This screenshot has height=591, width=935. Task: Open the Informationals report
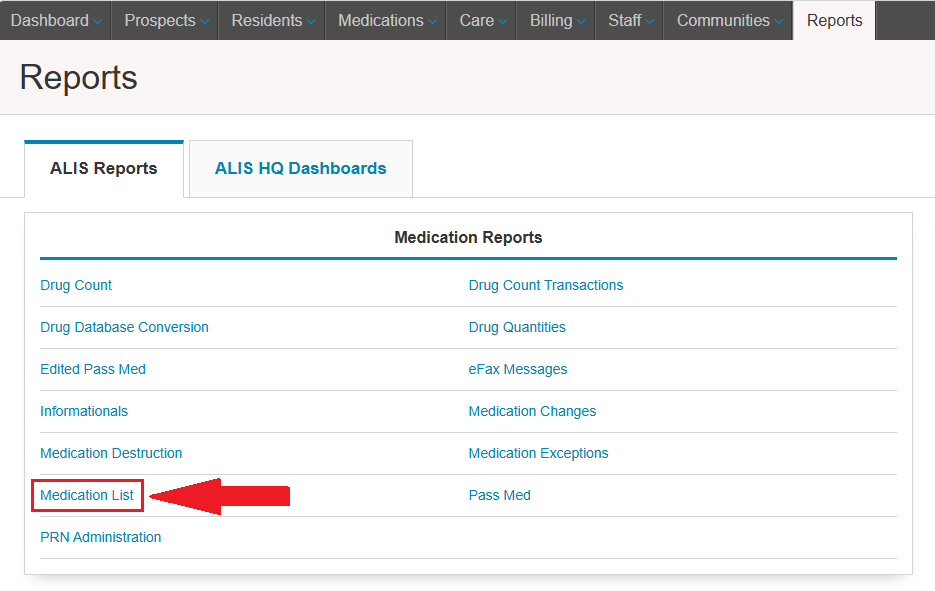pos(83,411)
